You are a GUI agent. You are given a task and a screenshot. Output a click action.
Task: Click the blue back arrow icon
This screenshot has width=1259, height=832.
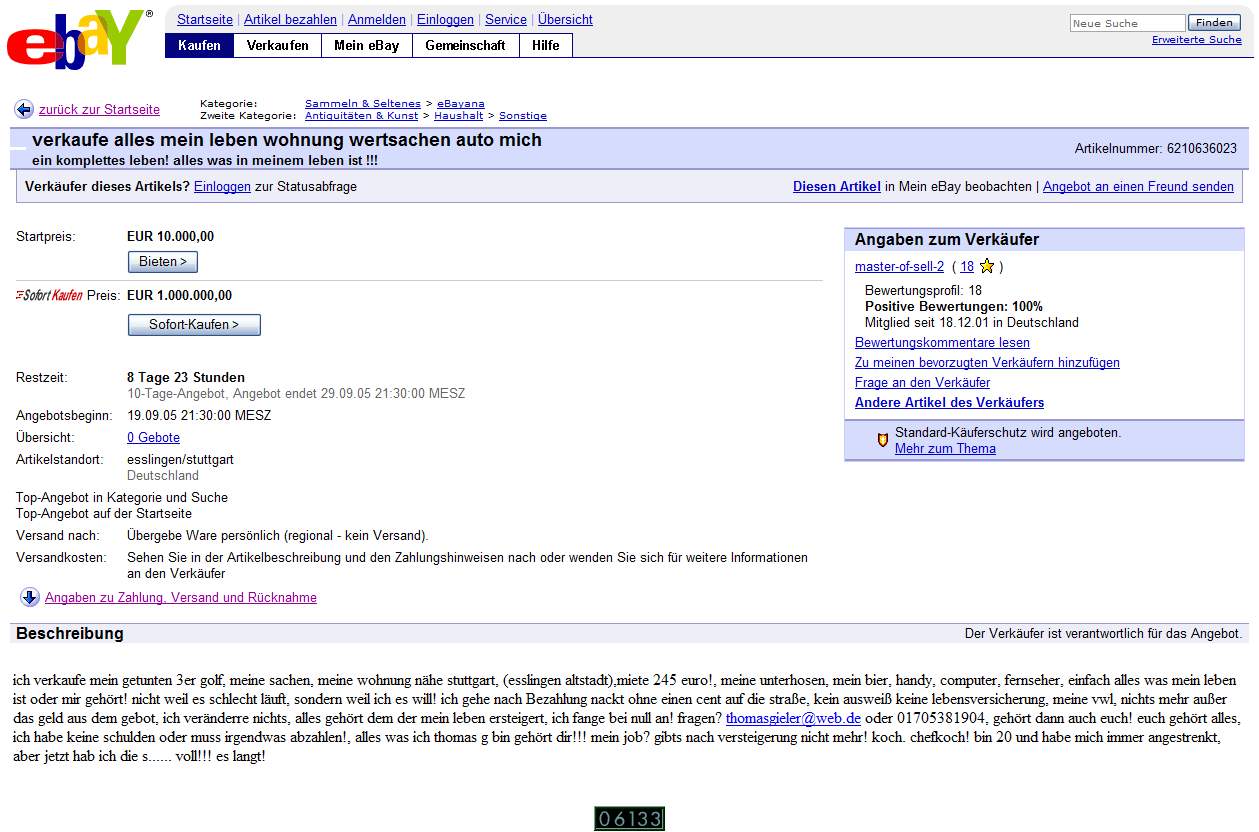[24, 110]
